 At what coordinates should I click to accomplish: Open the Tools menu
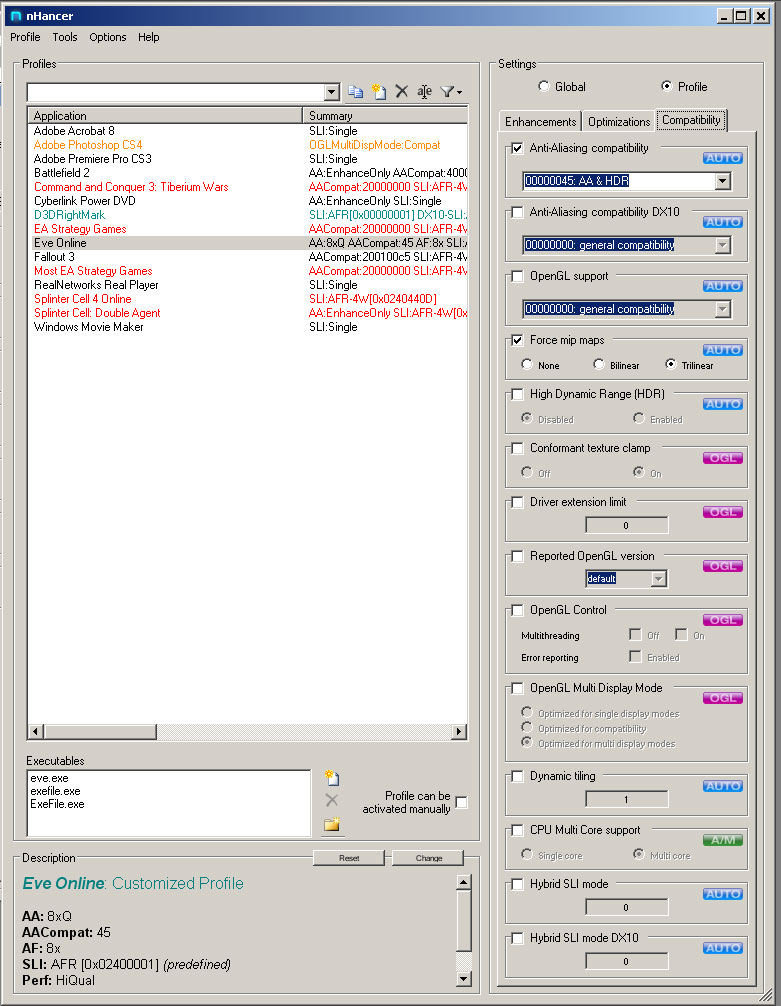tap(65, 37)
